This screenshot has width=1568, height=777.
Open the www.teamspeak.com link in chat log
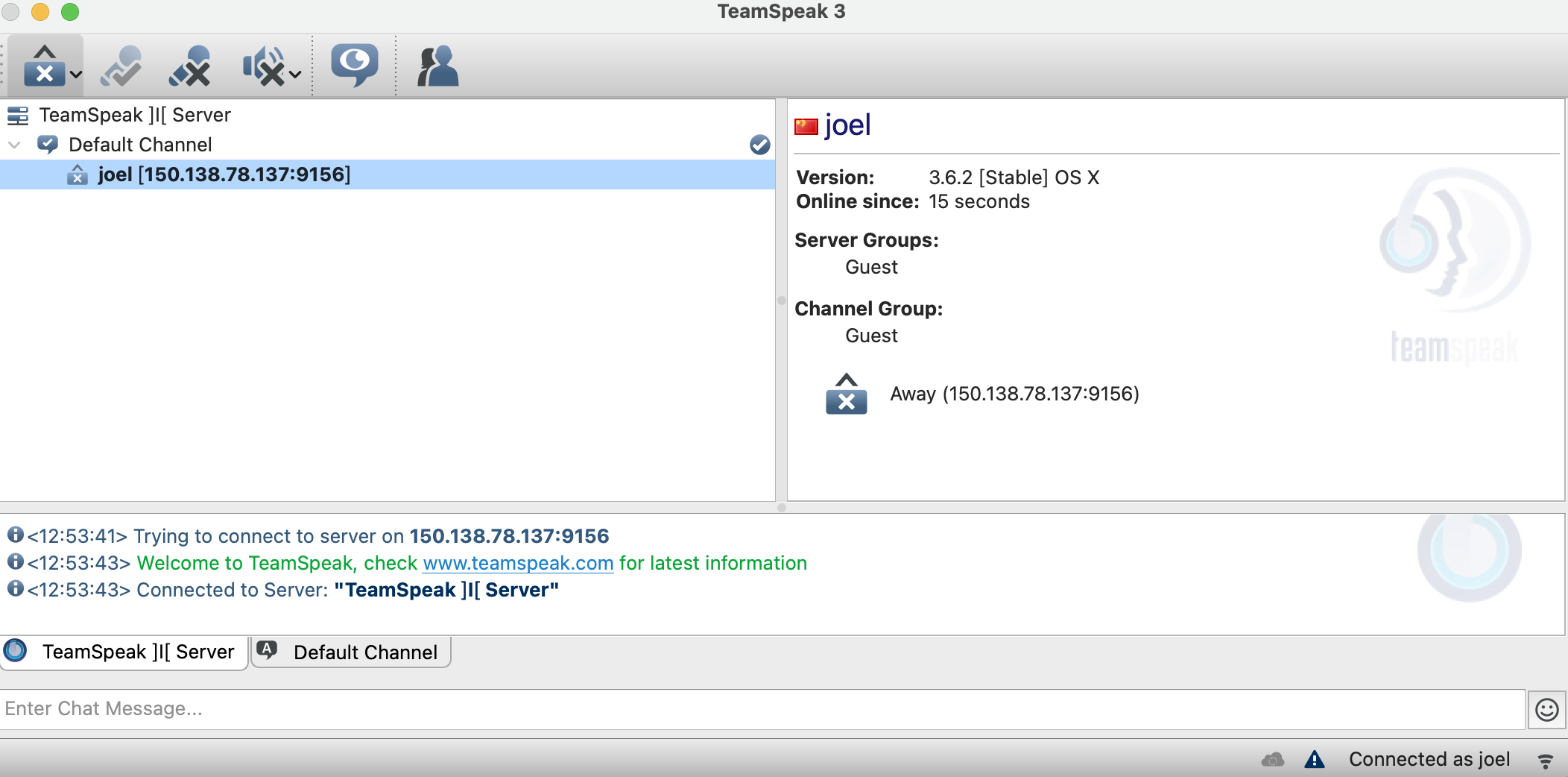[518, 563]
